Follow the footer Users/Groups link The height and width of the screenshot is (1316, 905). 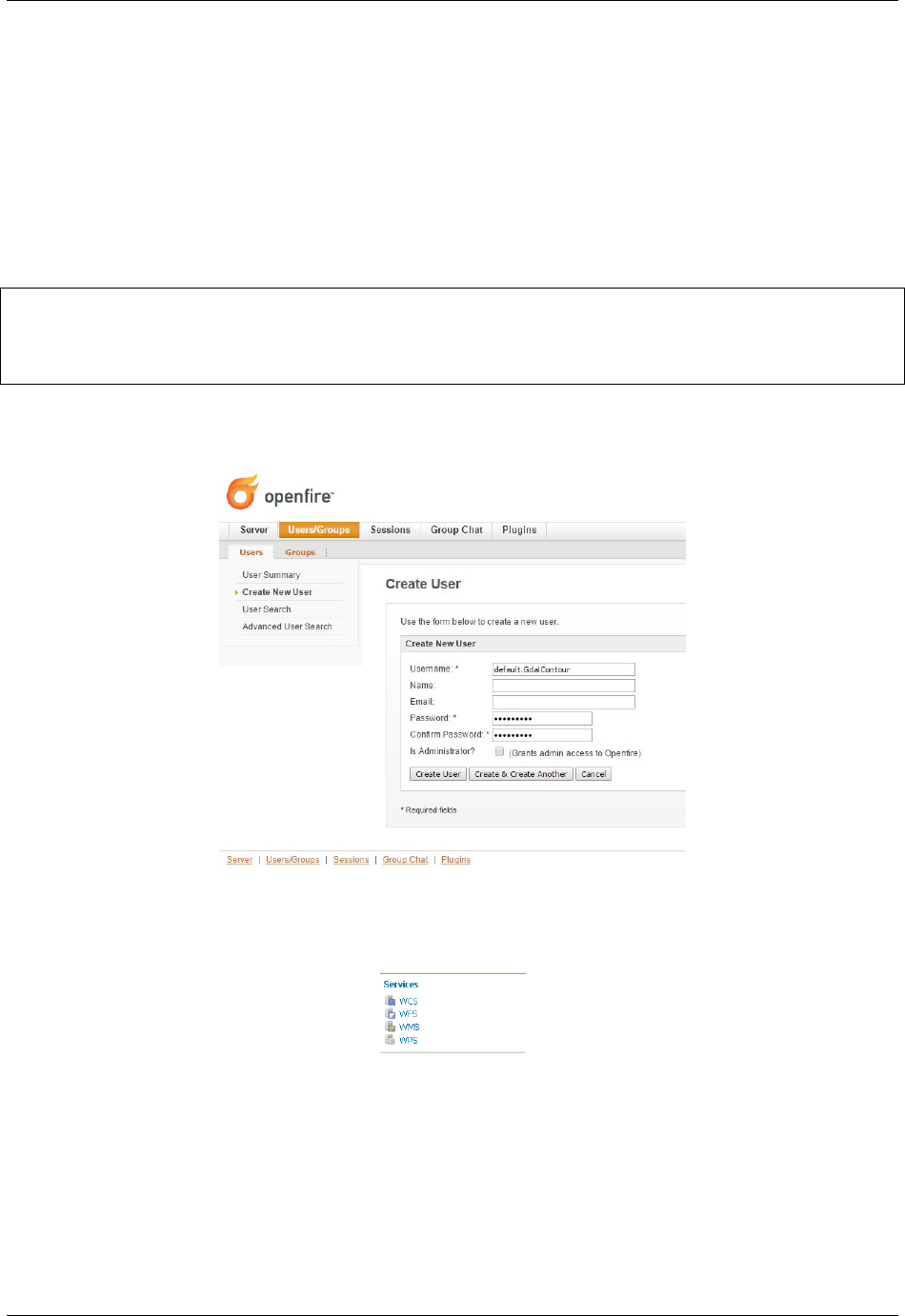coord(292,860)
